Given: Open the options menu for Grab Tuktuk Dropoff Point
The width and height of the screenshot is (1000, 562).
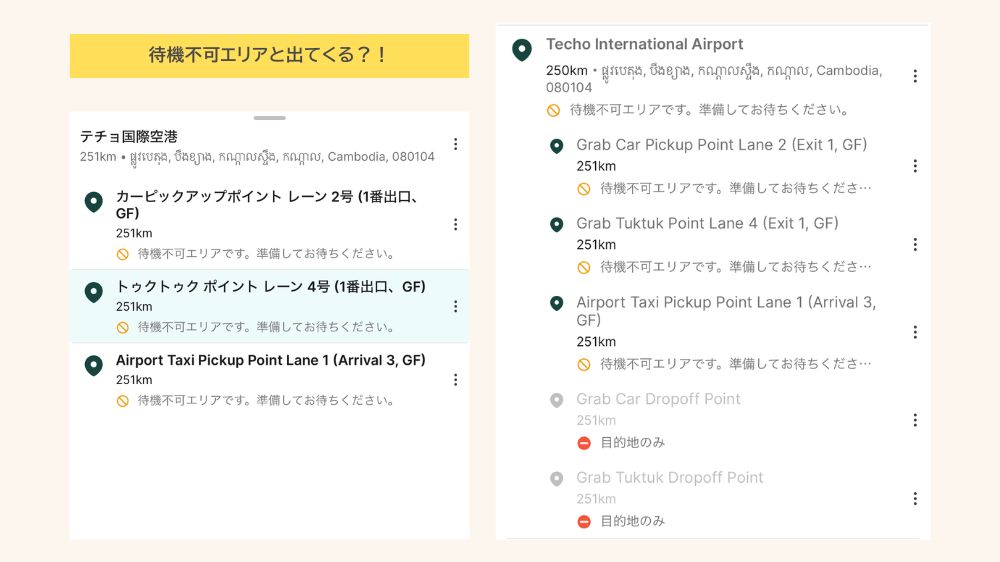Looking at the screenshot, I should (x=915, y=499).
